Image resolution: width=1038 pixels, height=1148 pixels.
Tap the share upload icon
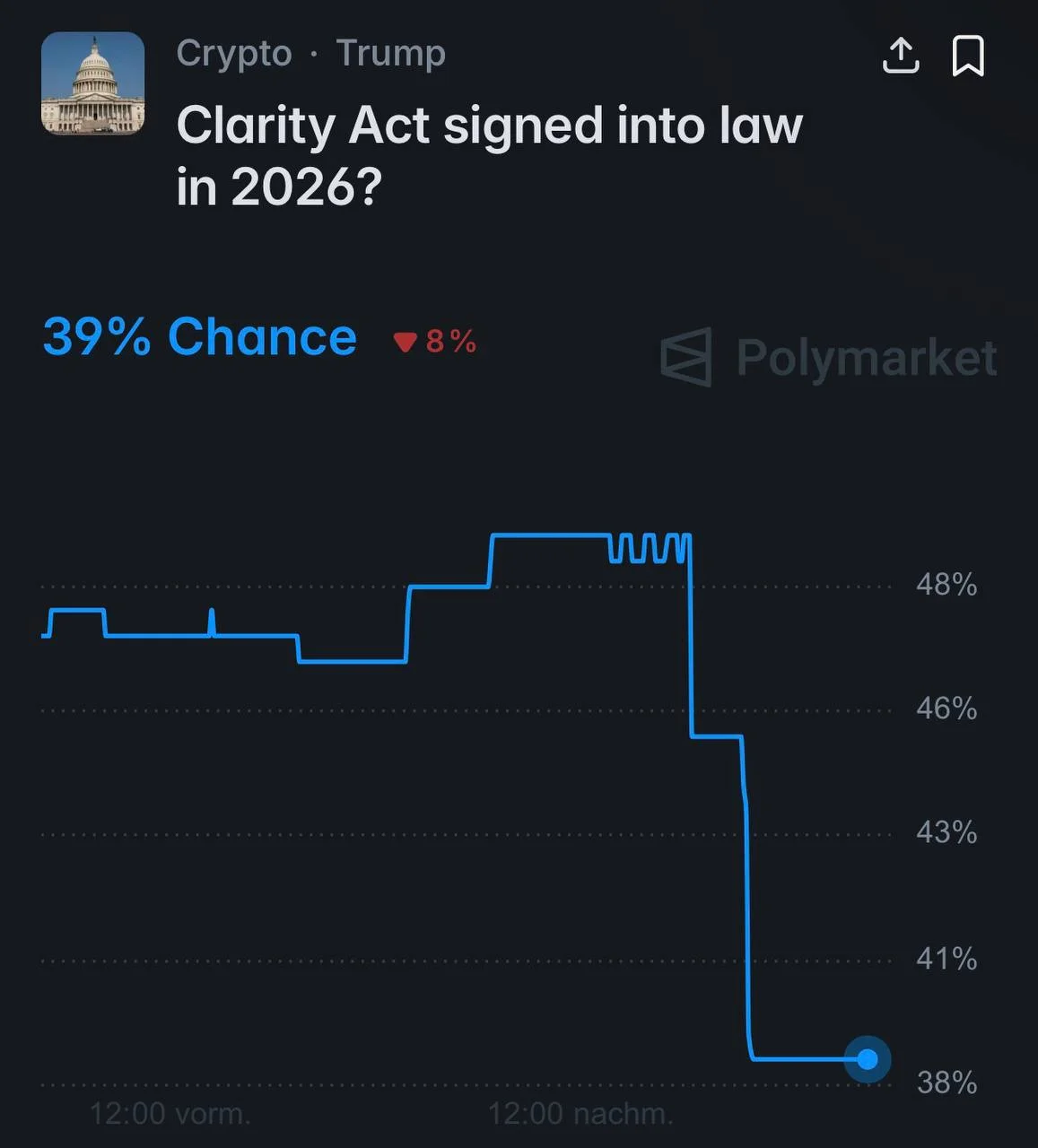tap(901, 56)
